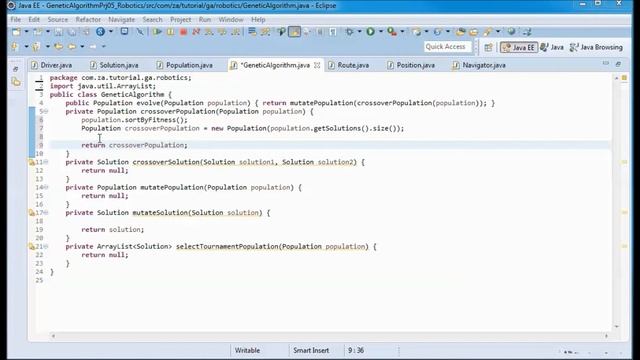The width and height of the screenshot is (640, 360).
Task: Click the green Run button
Action: pyautogui.click(x=370, y=31)
